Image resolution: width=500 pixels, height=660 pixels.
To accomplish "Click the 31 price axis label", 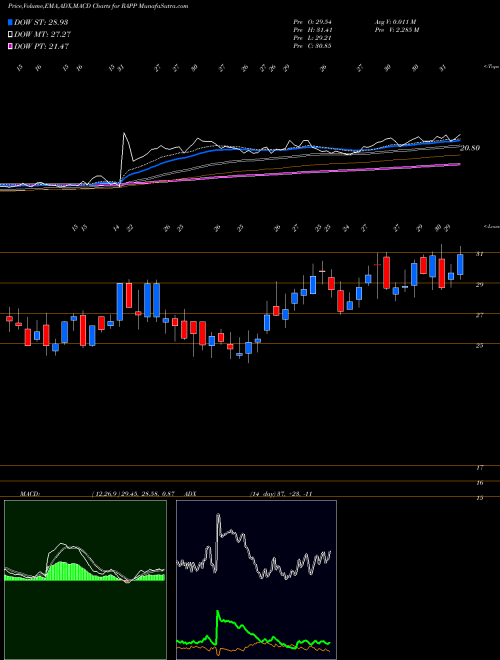I will (479, 254).
